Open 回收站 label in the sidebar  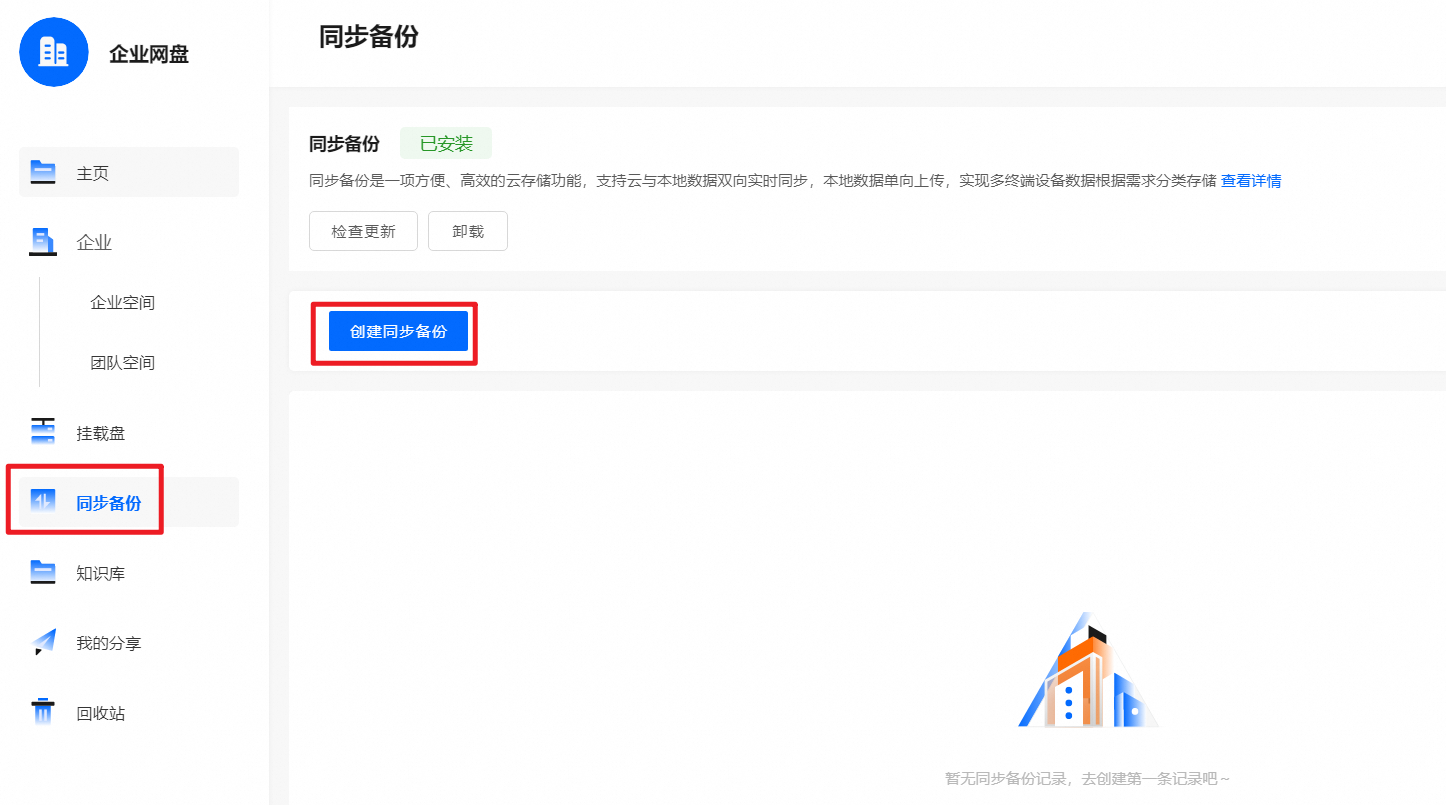pyautogui.click(x=101, y=713)
